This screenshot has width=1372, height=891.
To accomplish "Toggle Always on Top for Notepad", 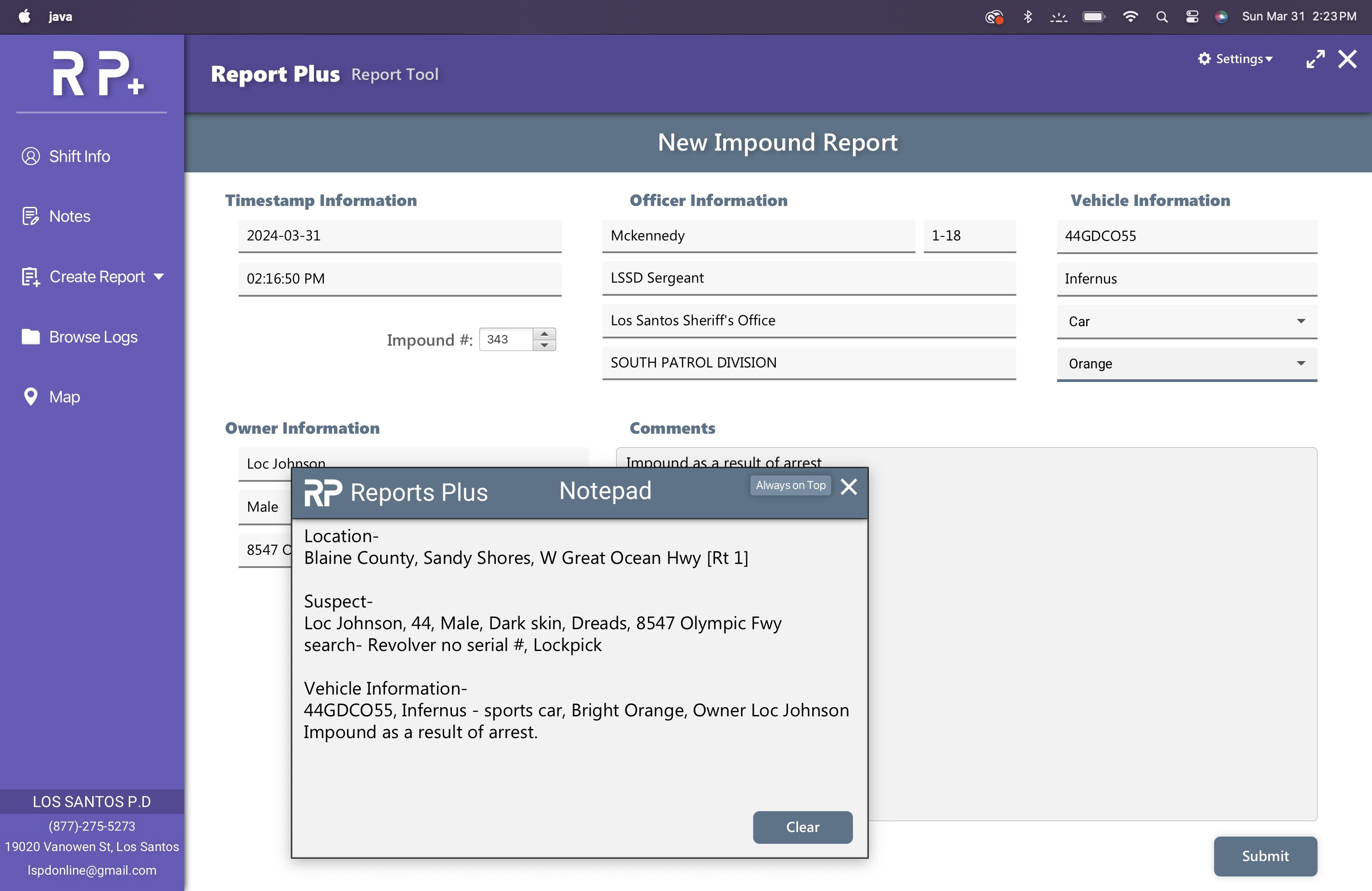I will pyautogui.click(x=790, y=485).
